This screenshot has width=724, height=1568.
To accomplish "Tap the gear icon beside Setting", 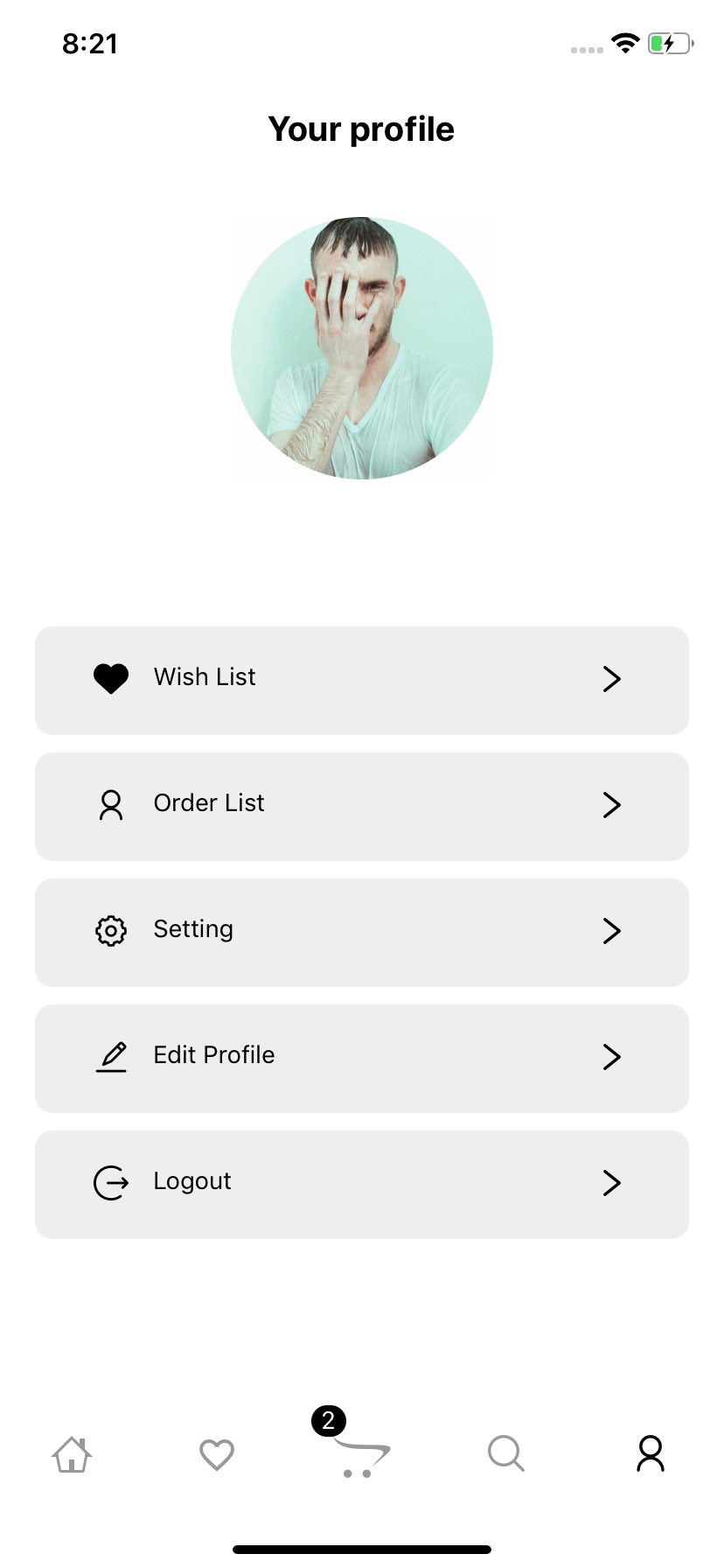I will tap(111, 931).
